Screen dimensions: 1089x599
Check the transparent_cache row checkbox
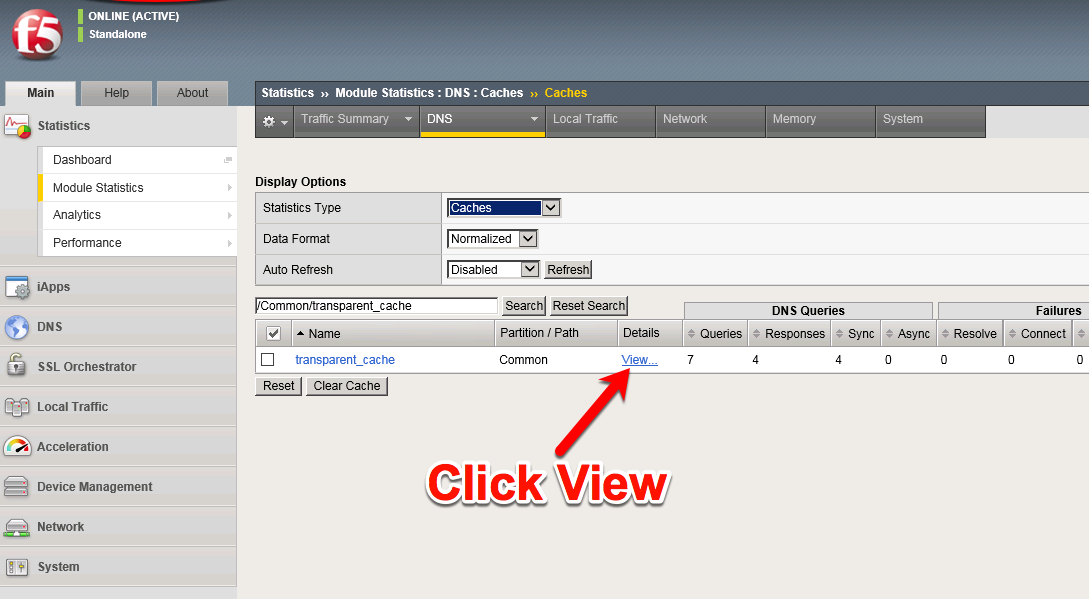point(267,359)
